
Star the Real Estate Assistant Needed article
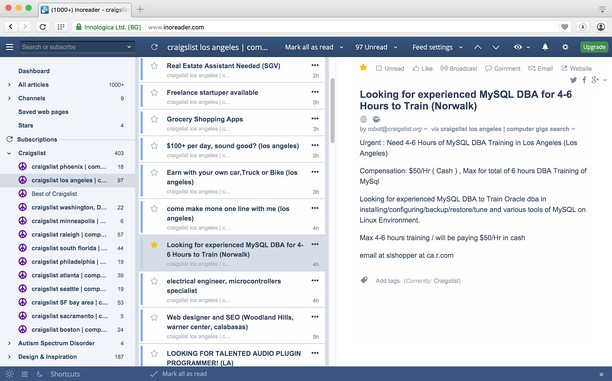tap(154, 66)
